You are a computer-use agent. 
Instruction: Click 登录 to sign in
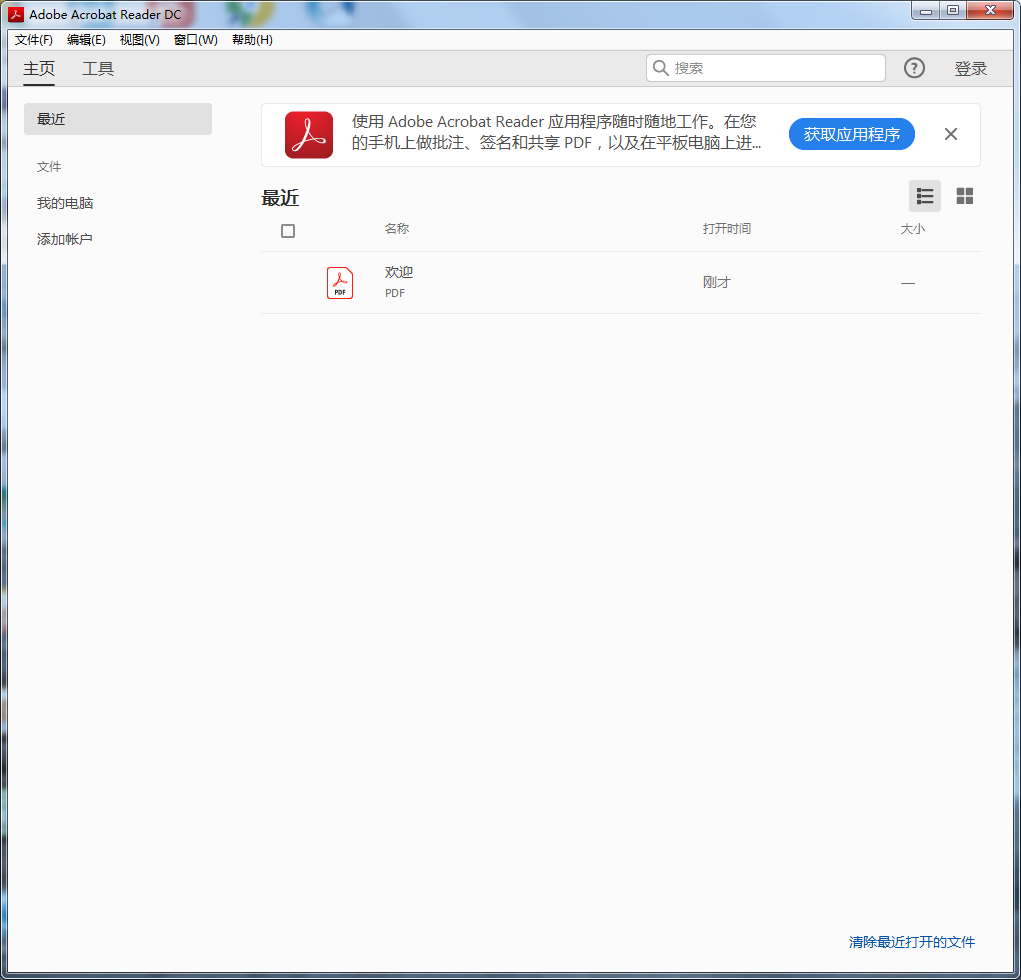(970, 69)
